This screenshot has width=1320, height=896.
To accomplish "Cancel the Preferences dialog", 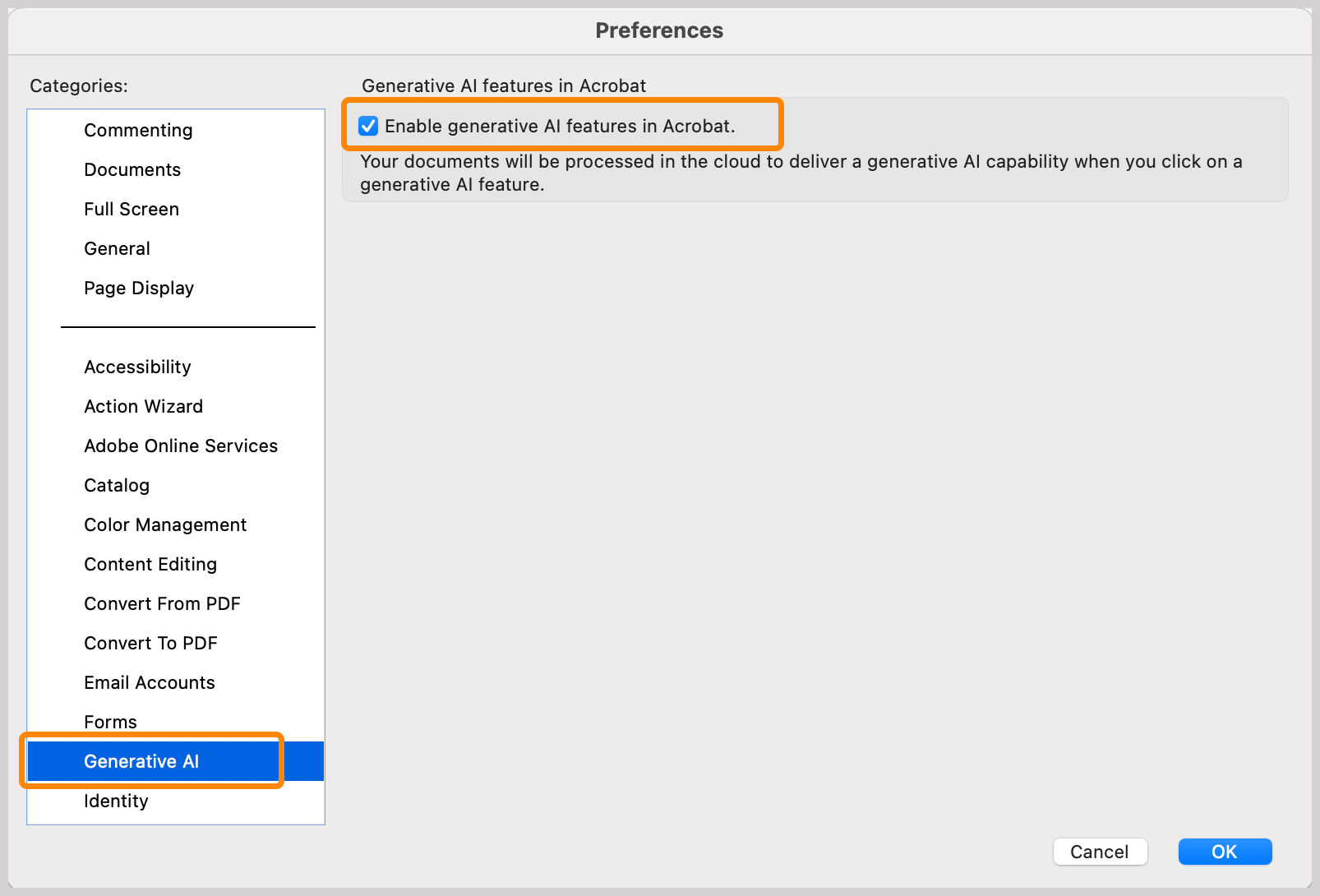I will point(1099,852).
